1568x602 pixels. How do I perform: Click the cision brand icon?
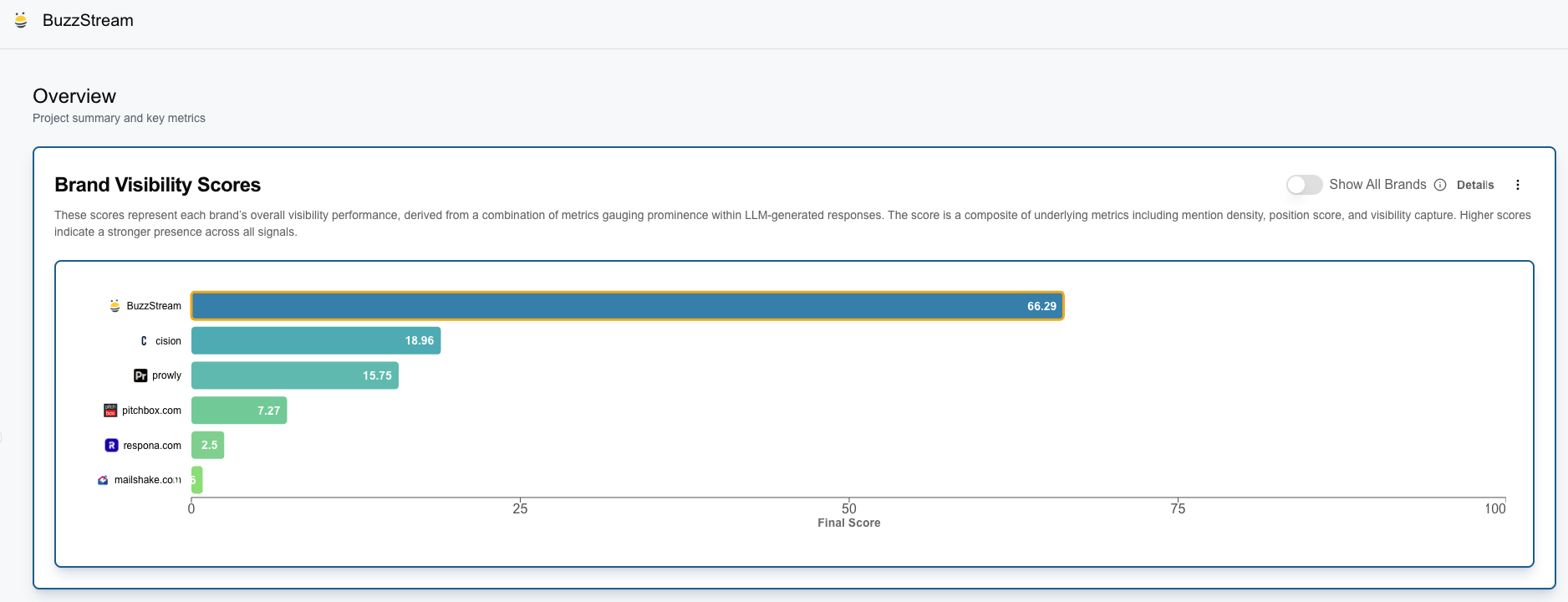pyautogui.click(x=144, y=341)
